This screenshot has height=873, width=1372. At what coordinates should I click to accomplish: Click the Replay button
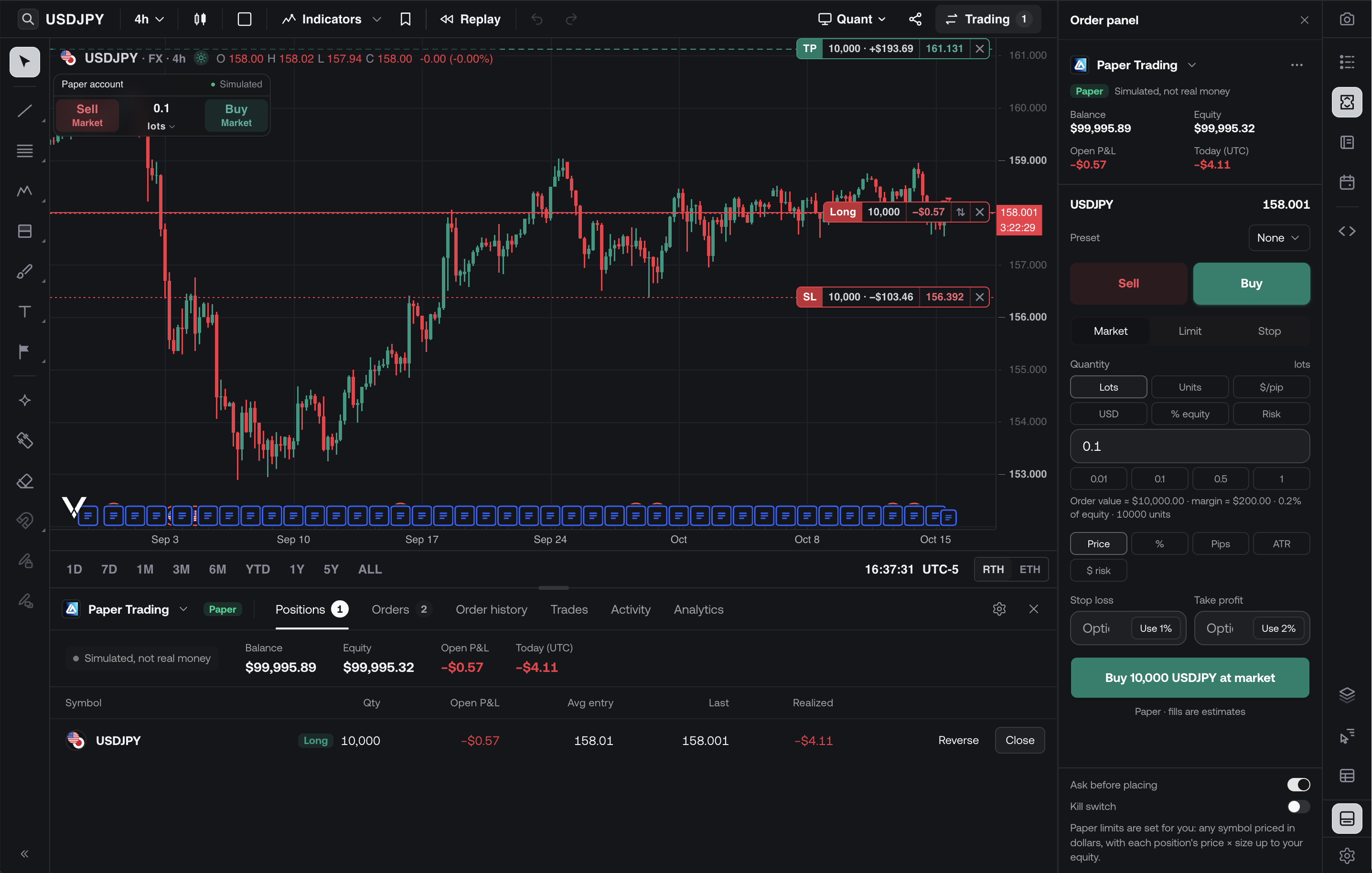[471, 20]
